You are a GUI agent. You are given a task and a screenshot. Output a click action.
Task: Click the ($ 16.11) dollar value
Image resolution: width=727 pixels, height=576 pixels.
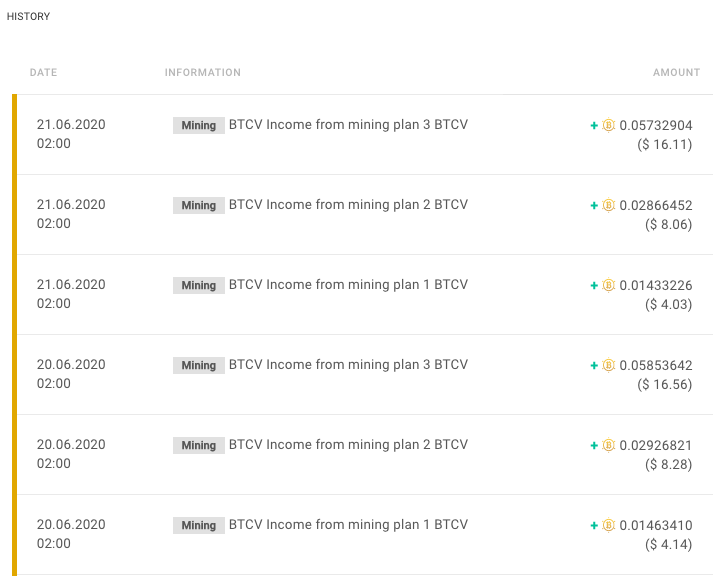coord(664,144)
